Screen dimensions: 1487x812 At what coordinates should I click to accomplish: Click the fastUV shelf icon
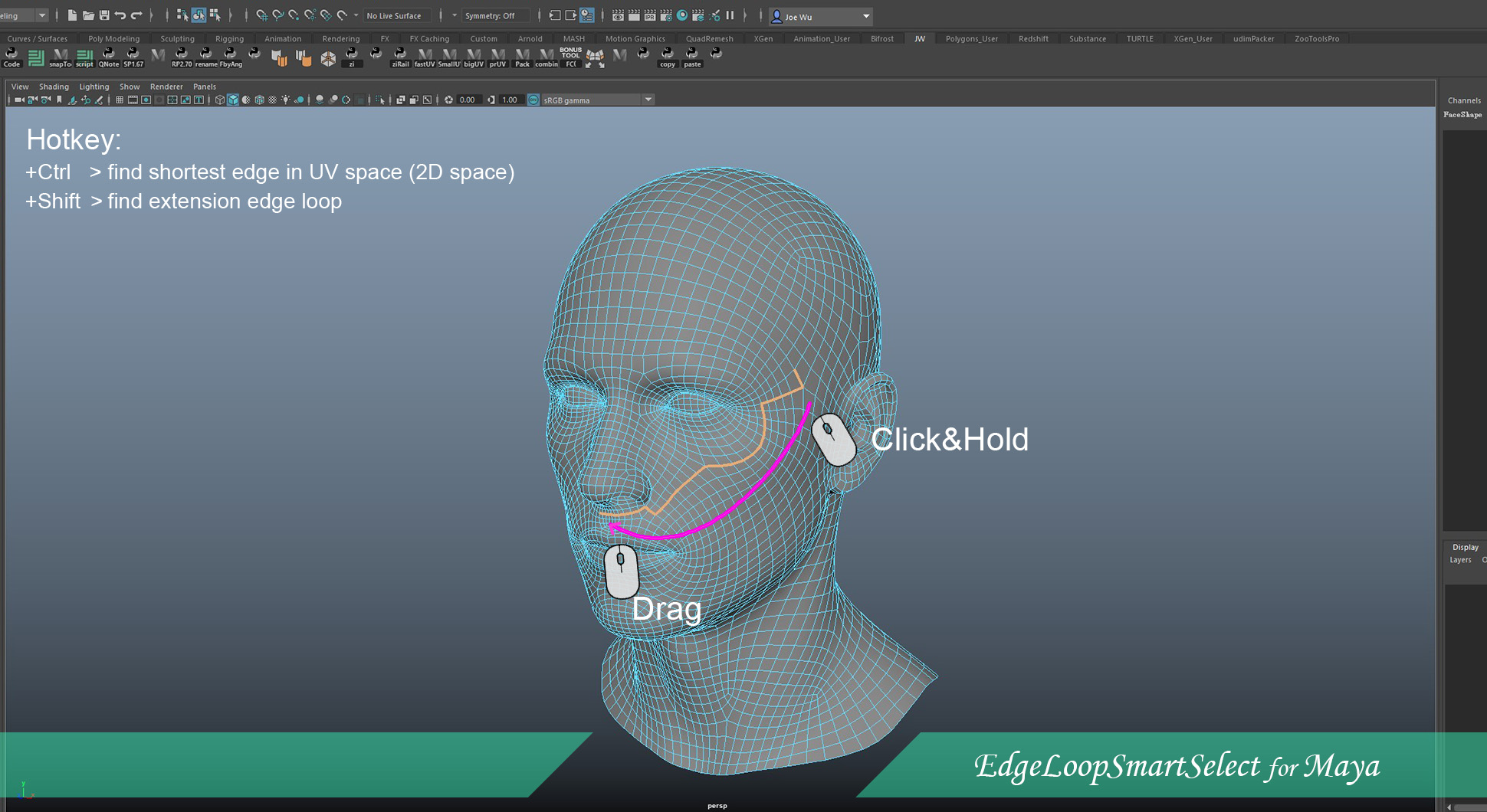point(425,57)
